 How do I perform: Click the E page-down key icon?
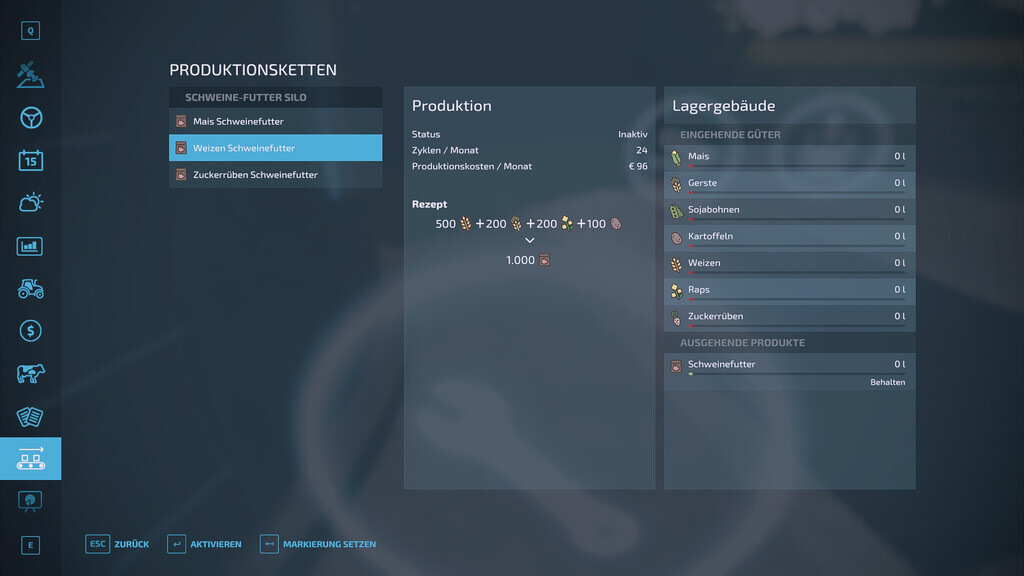pyautogui.click(x=30, y=545)
